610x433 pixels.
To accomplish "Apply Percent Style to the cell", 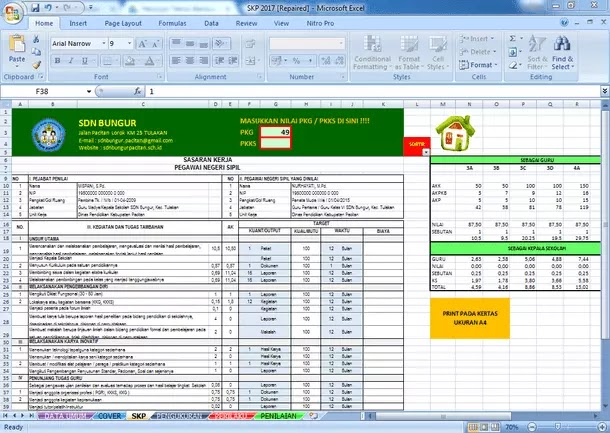I will pyautogui.click(x=296, y=61).
